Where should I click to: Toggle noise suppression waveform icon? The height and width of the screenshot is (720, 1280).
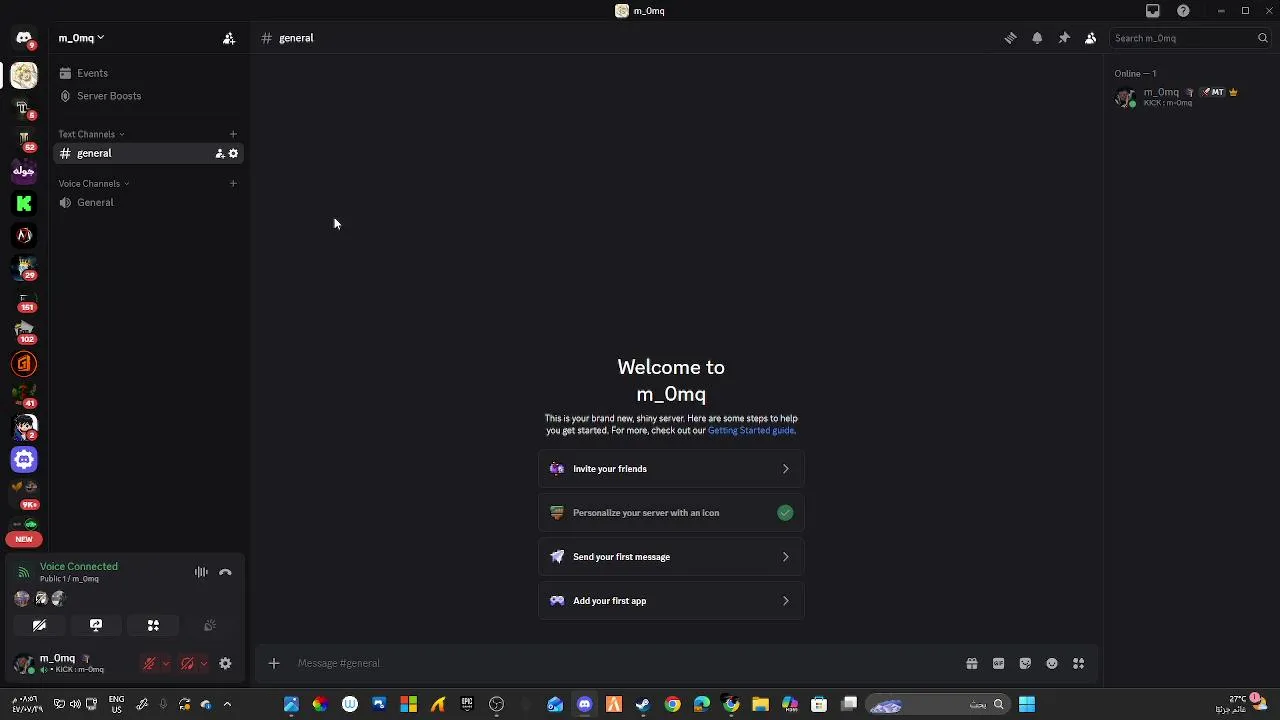(x=201, y=572)
